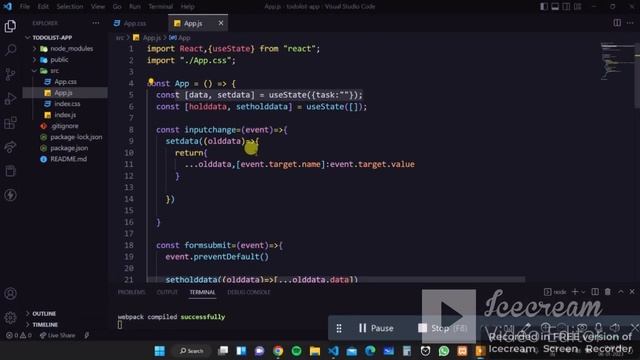Click the horizontal editor scrollbar
The width and height of the screenshot is (640, 360).
coord(336,280)
